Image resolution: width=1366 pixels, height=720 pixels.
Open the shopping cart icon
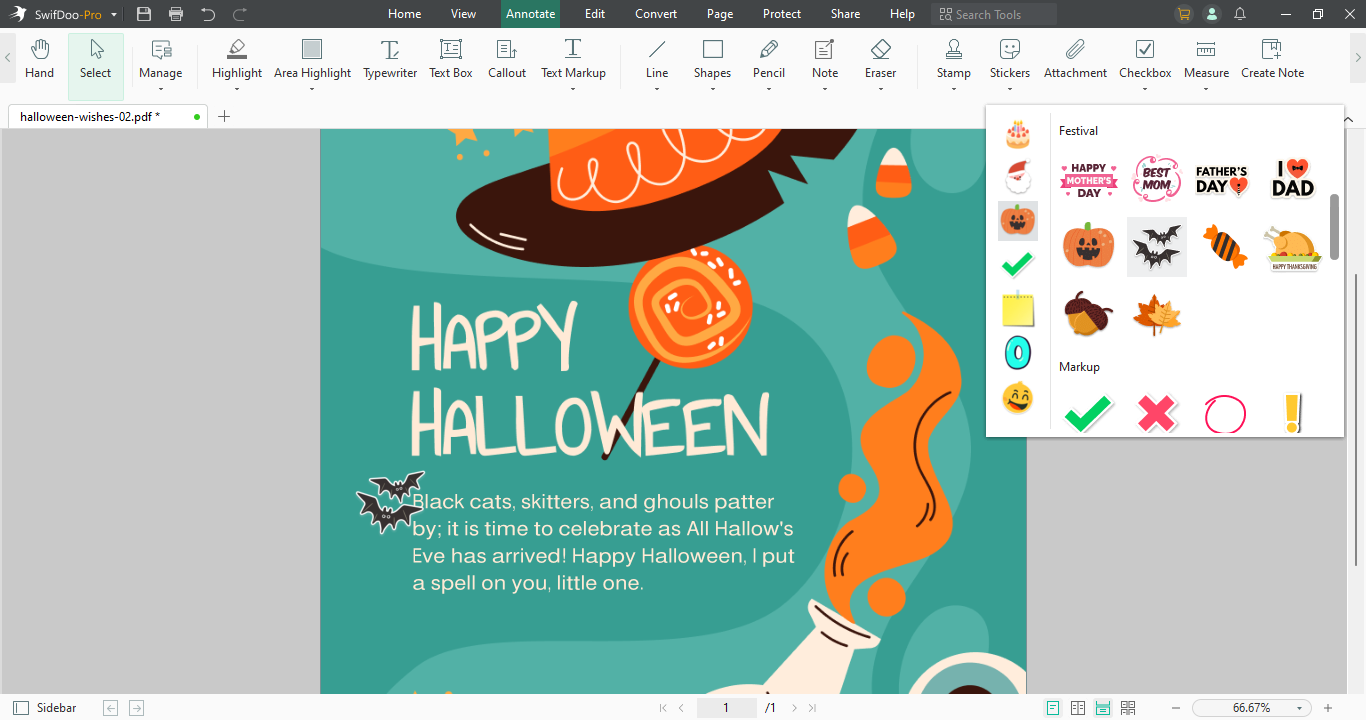point(1184,14)
